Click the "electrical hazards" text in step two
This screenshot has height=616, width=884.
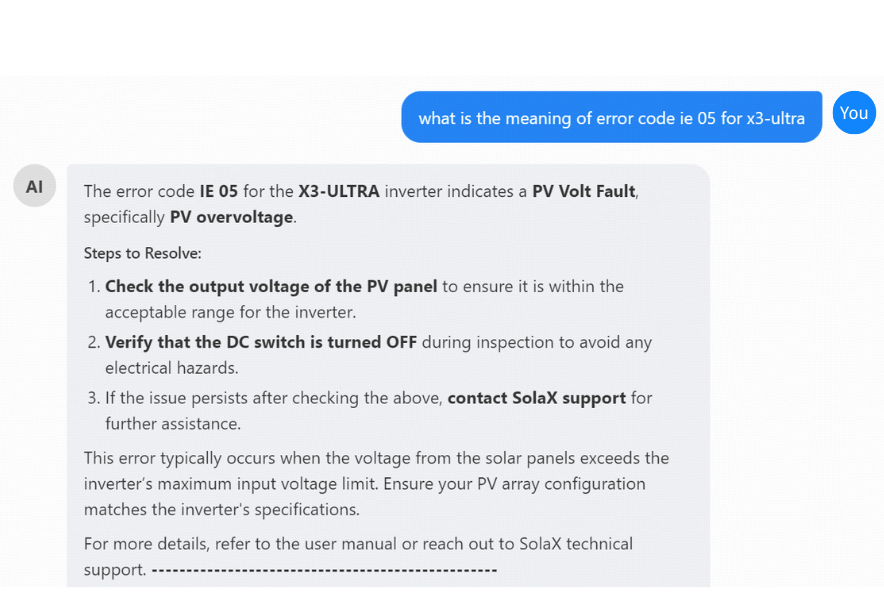coord(171,368)
